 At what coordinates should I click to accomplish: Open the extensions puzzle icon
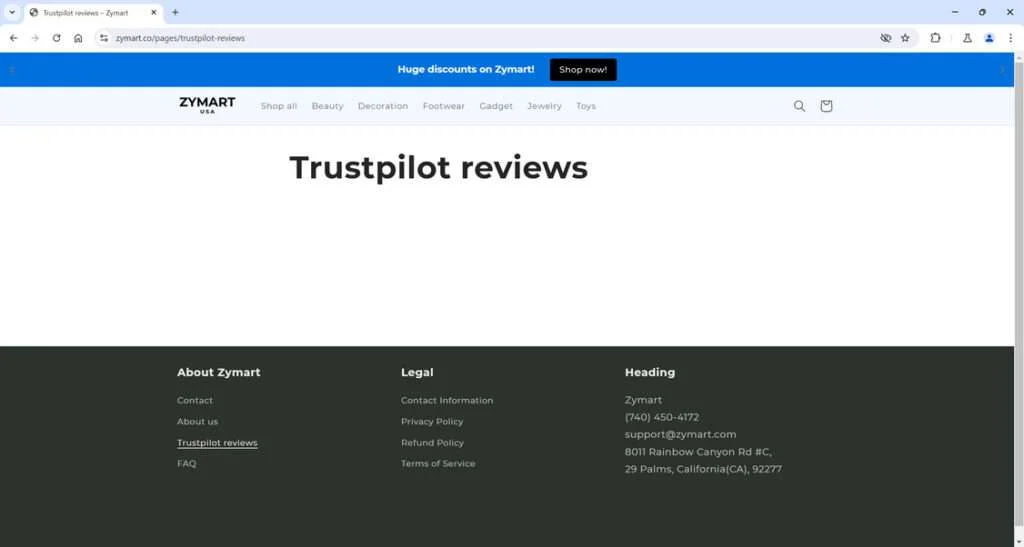click(935, 39)
